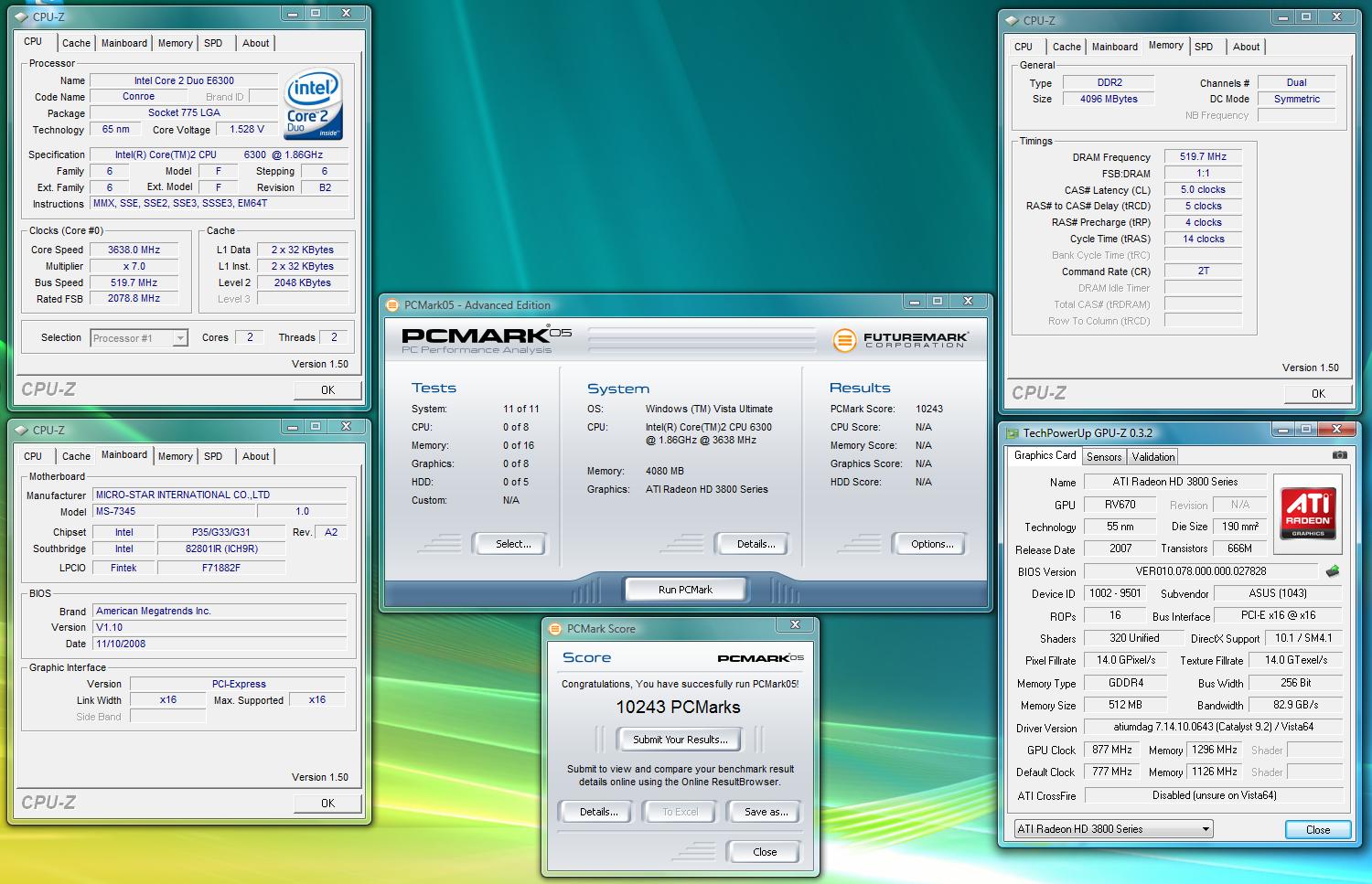Image resolution: width=1372 pixels, height=884 pixels.
Task: Click the American Megatrends Inc. BIOS brand field
Action: click(x=220, y=611)
